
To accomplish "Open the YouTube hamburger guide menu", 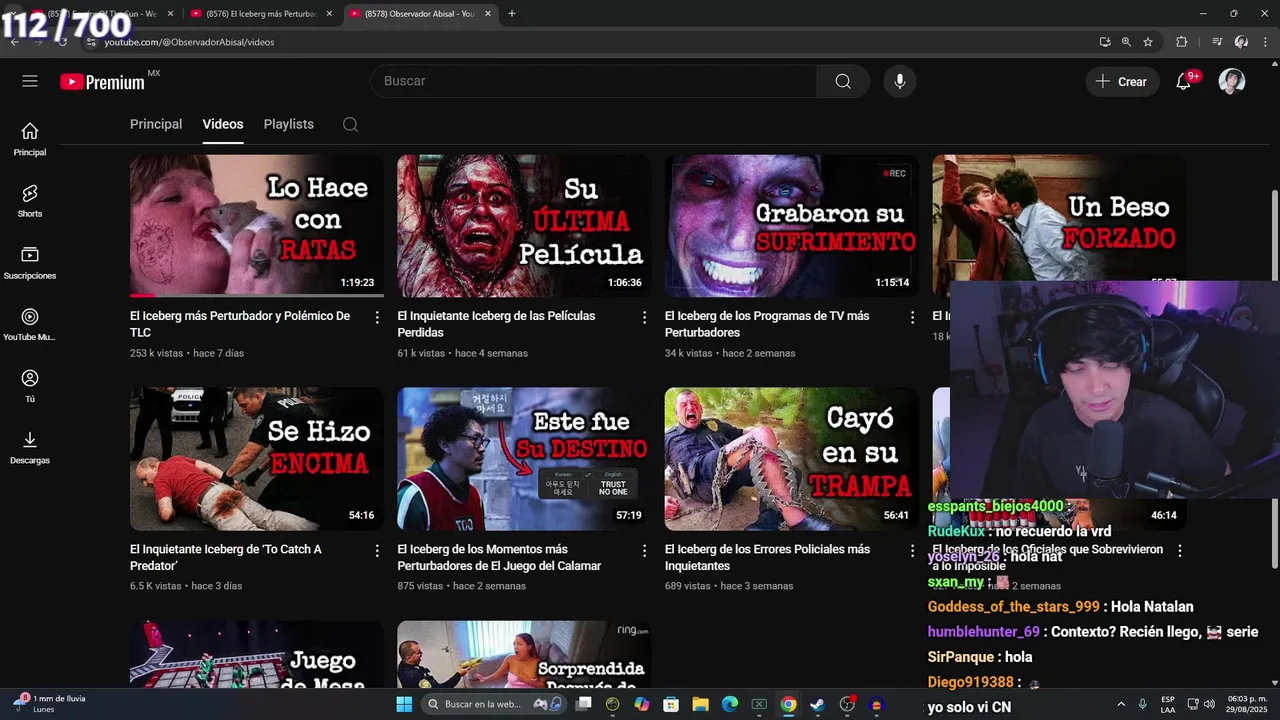I will [x=30, y=81].
